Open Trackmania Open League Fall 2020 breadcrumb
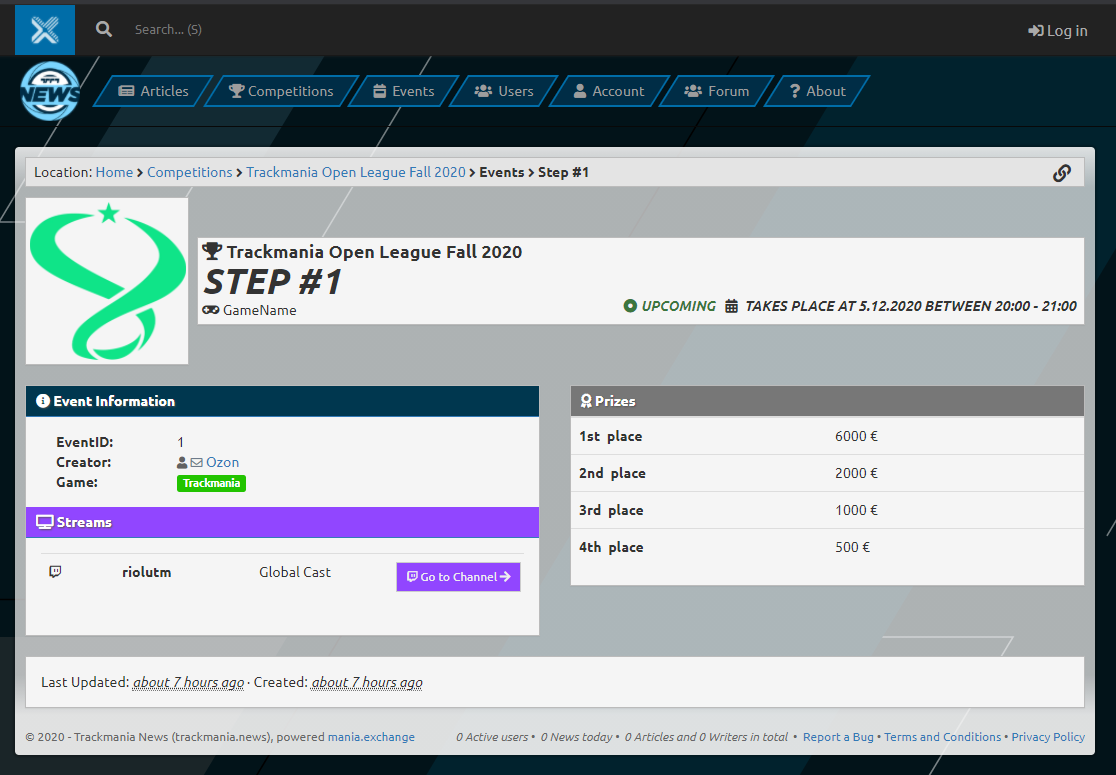Viewport: 1116px width, 775px height. point(356,172)
